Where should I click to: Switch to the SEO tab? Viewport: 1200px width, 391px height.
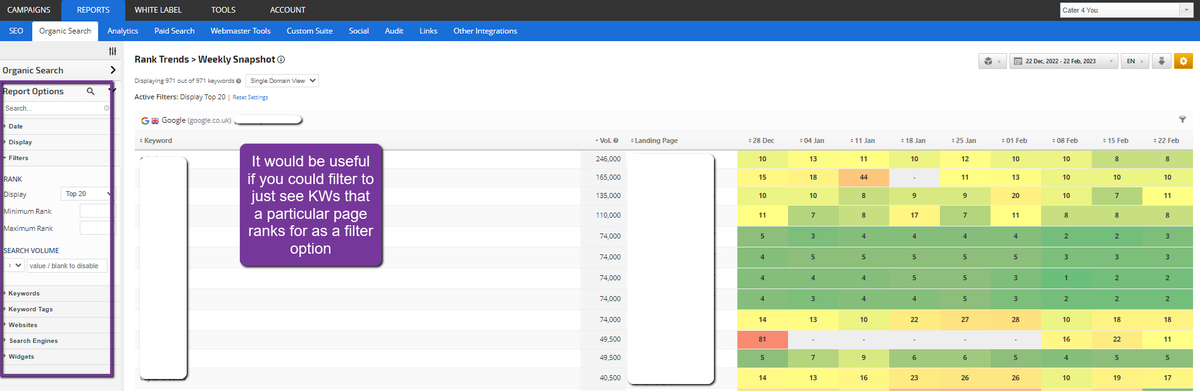pyautogui.click(x=16, y=31)
